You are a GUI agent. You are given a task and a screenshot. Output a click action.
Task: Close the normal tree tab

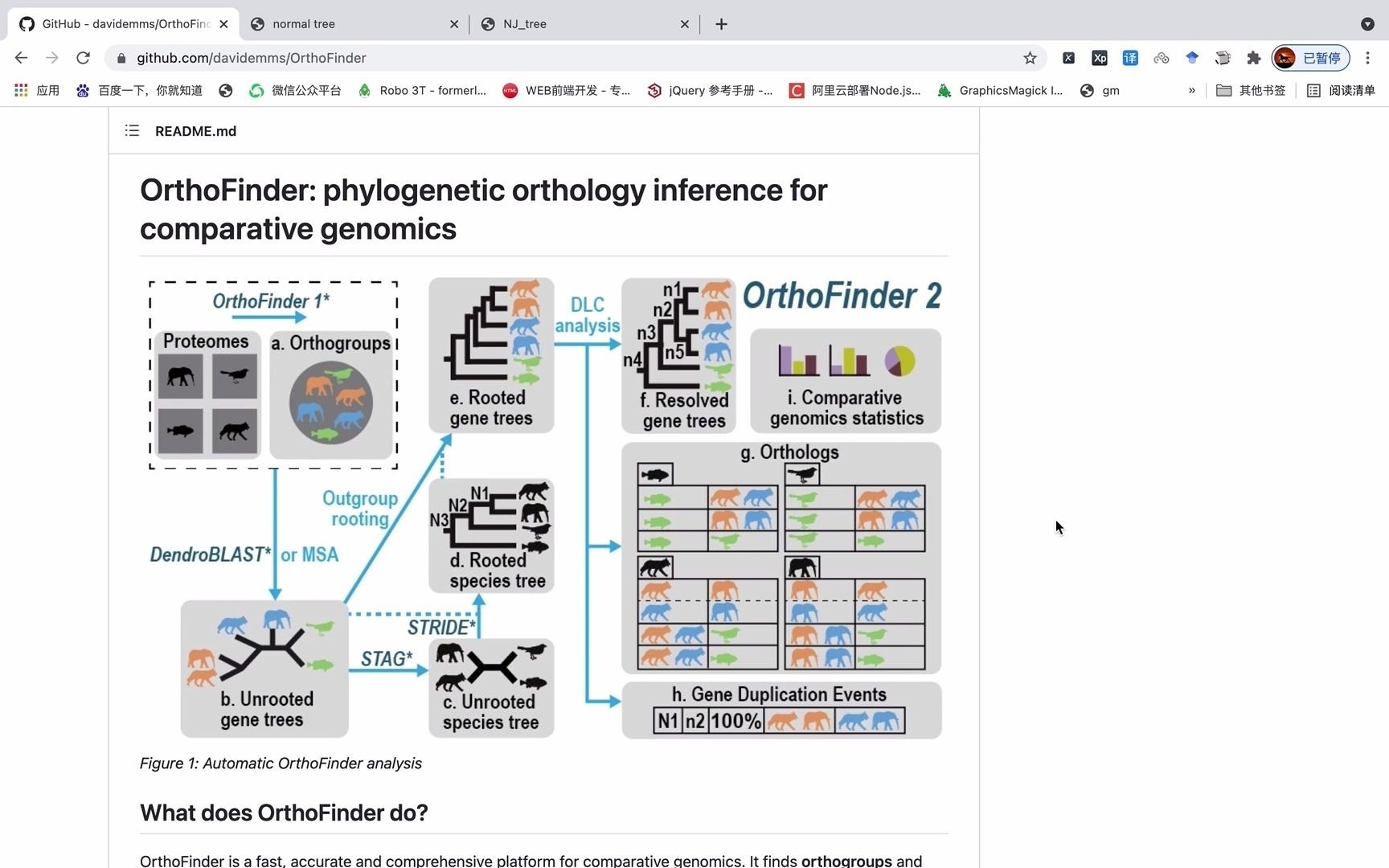pyautogui.click(x=454, y=24)
